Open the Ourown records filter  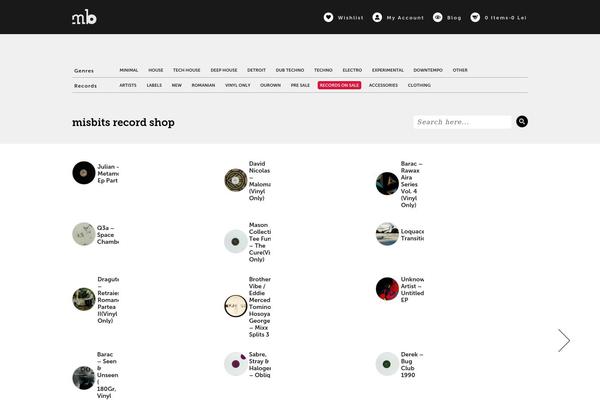[271, 85]
